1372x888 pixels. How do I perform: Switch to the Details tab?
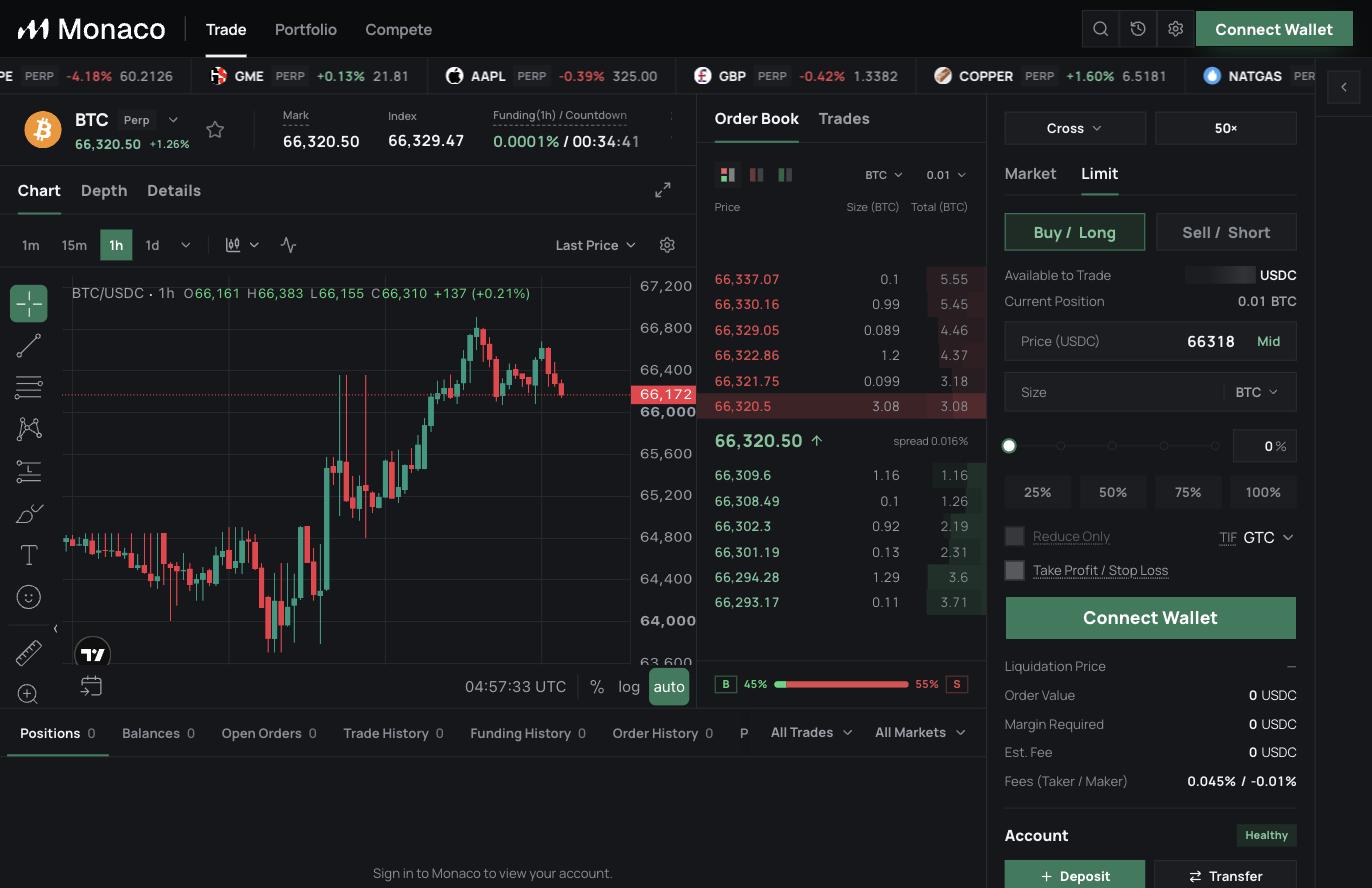[174, 190]
